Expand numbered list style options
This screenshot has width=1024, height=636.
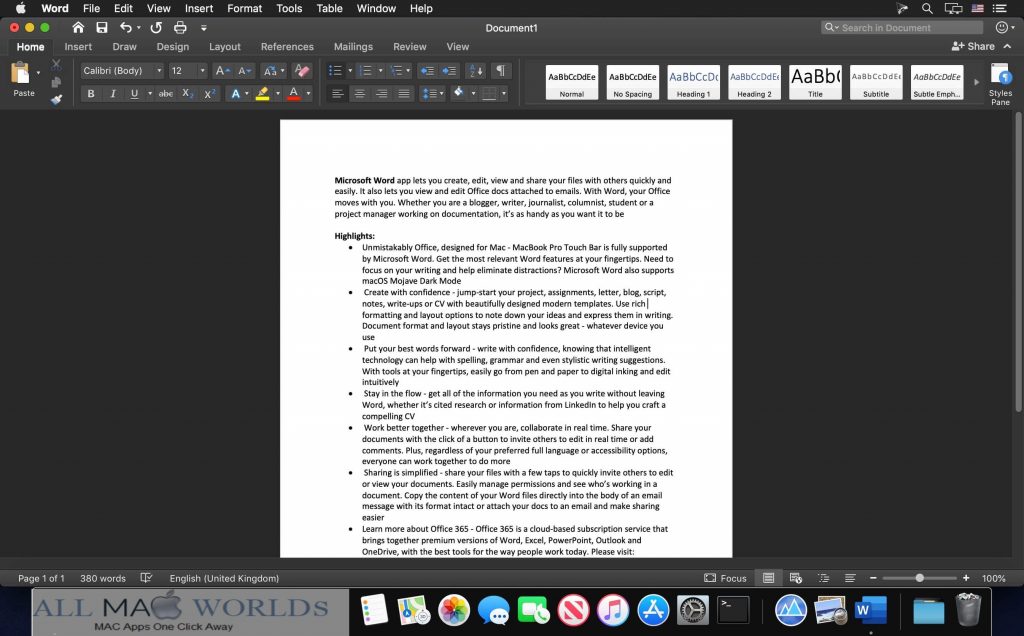[x=381, y=71]
